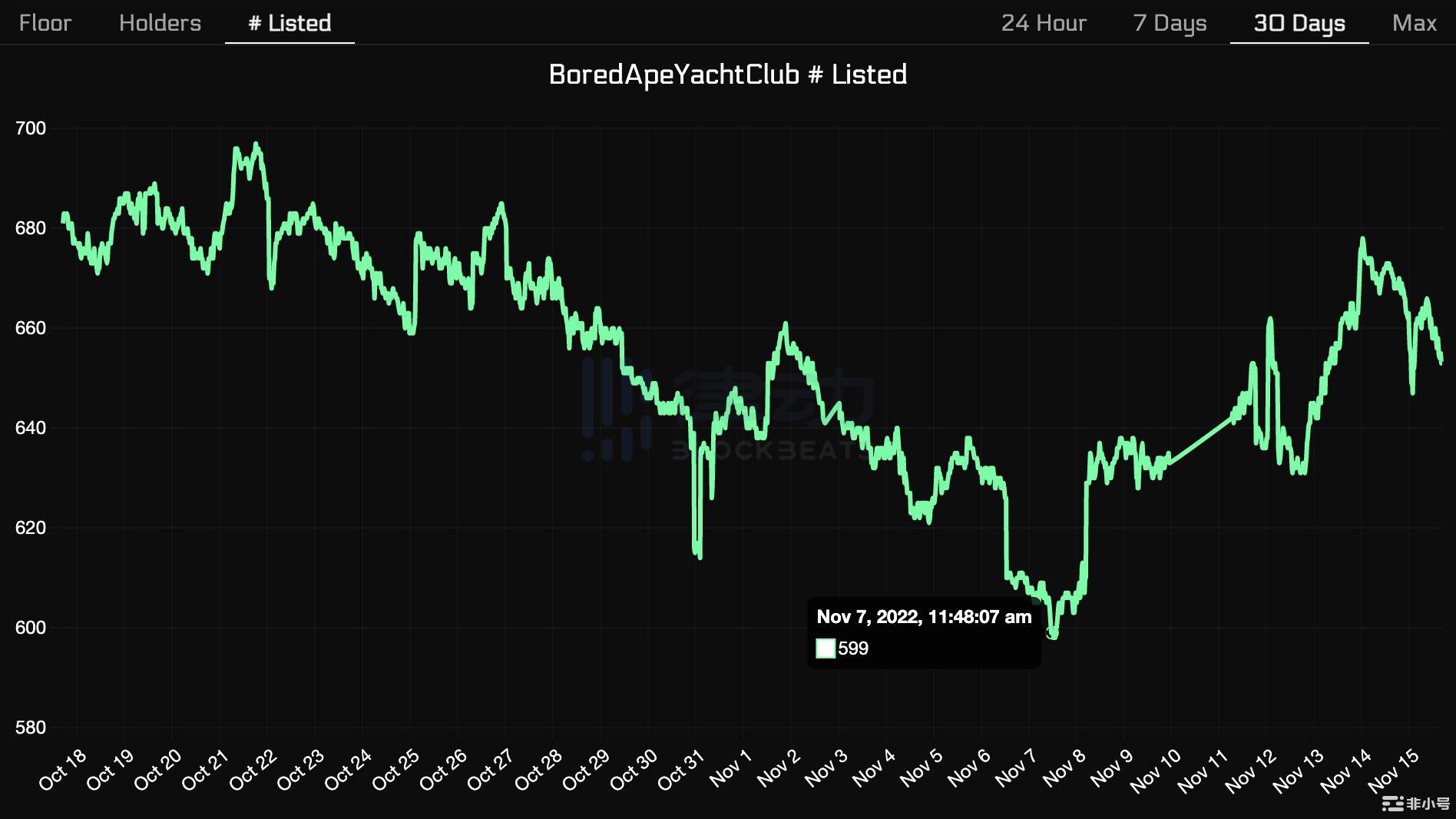Show the 24 Hour time range

[1044, 23]
